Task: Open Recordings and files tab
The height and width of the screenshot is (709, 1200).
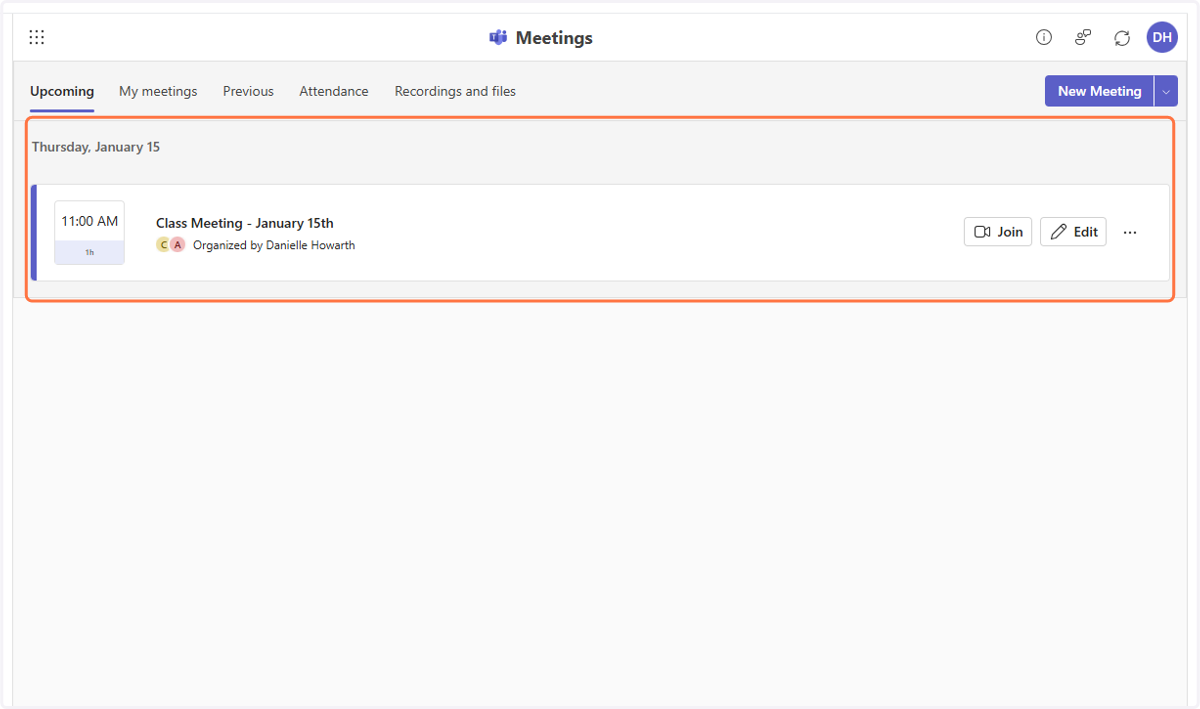Action: coord(455,91)
